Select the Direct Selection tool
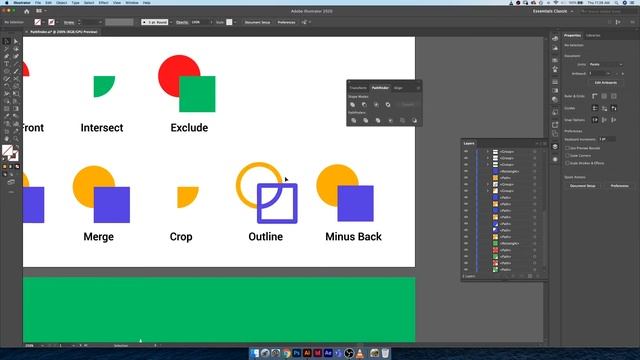The height and width of the screenshot is (360, 640). 16,41
